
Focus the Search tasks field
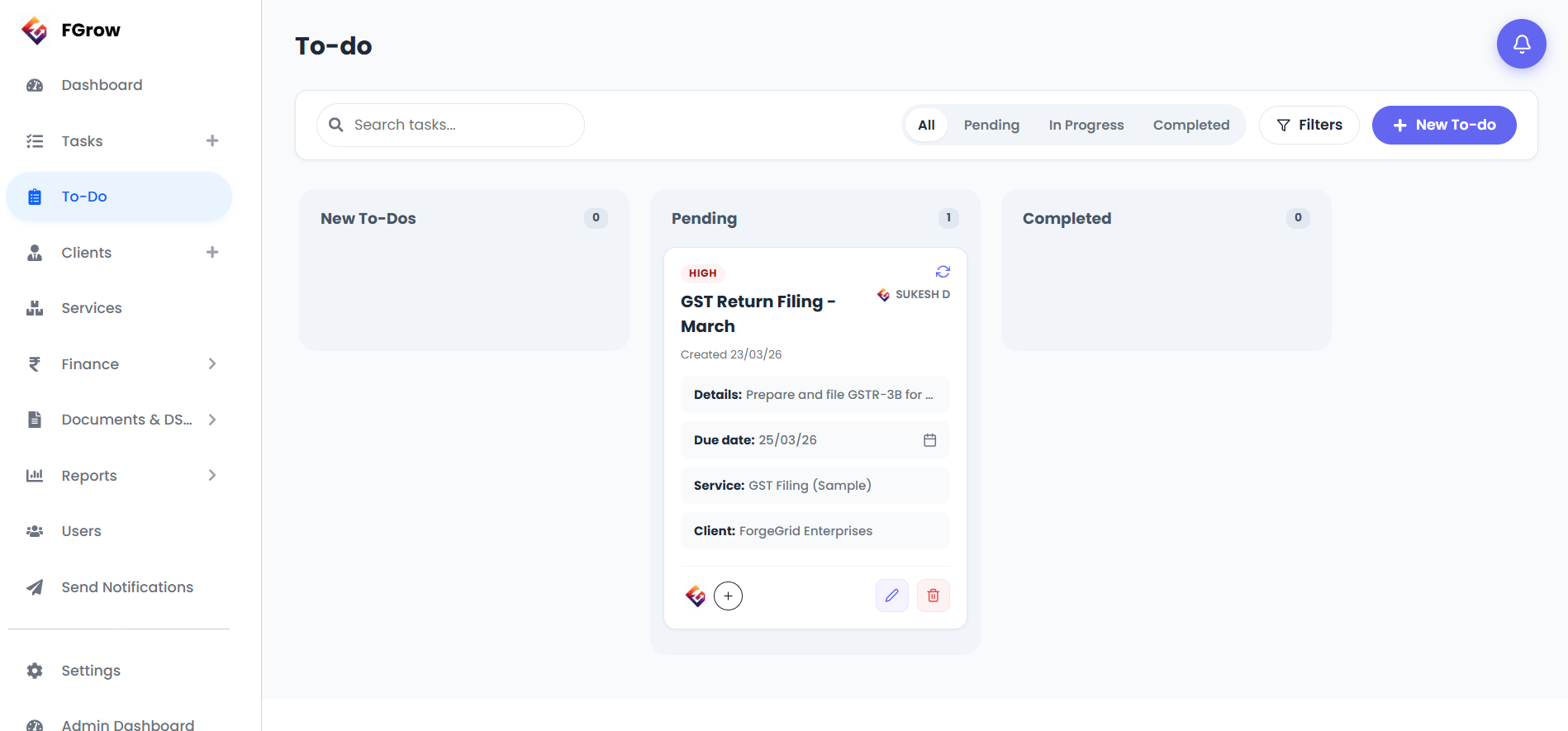coord(450,125)
